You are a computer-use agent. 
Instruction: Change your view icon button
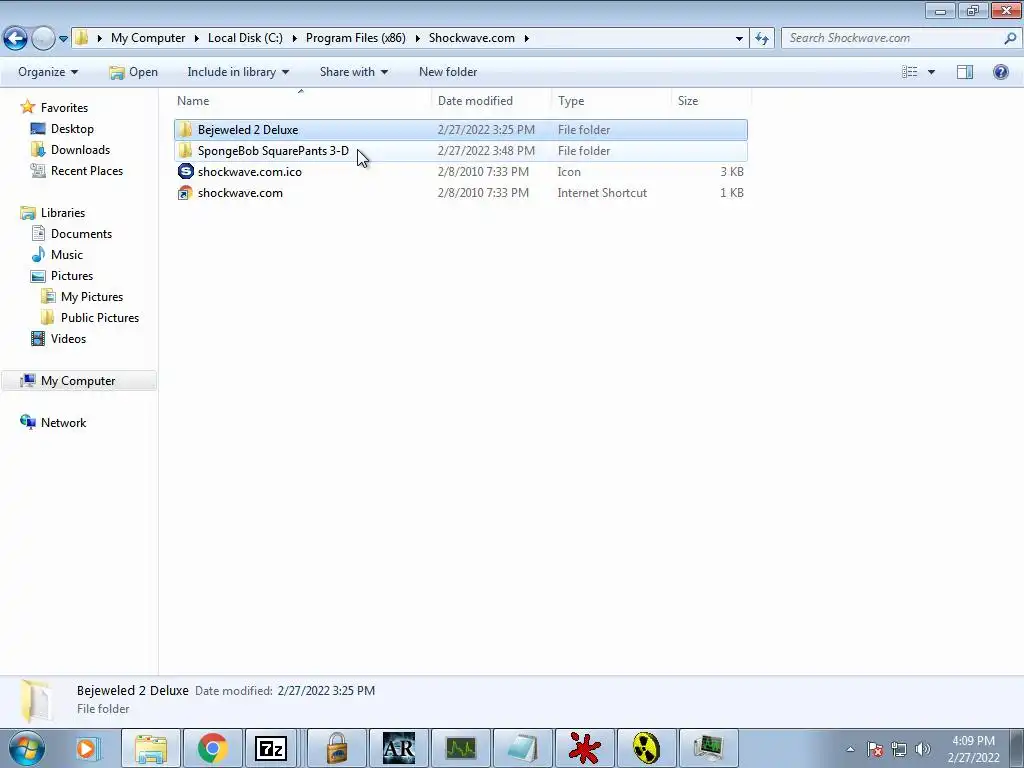(x=910, y=72)
